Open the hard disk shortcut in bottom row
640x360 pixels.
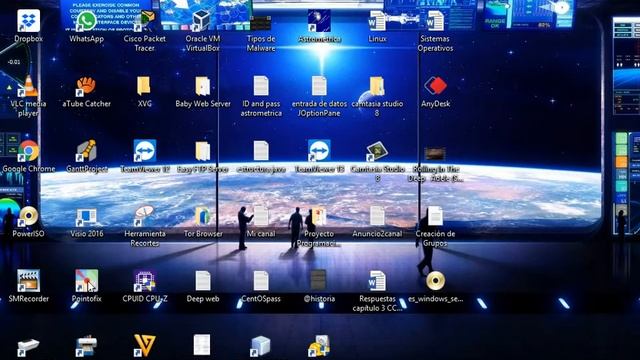[319, 346]
